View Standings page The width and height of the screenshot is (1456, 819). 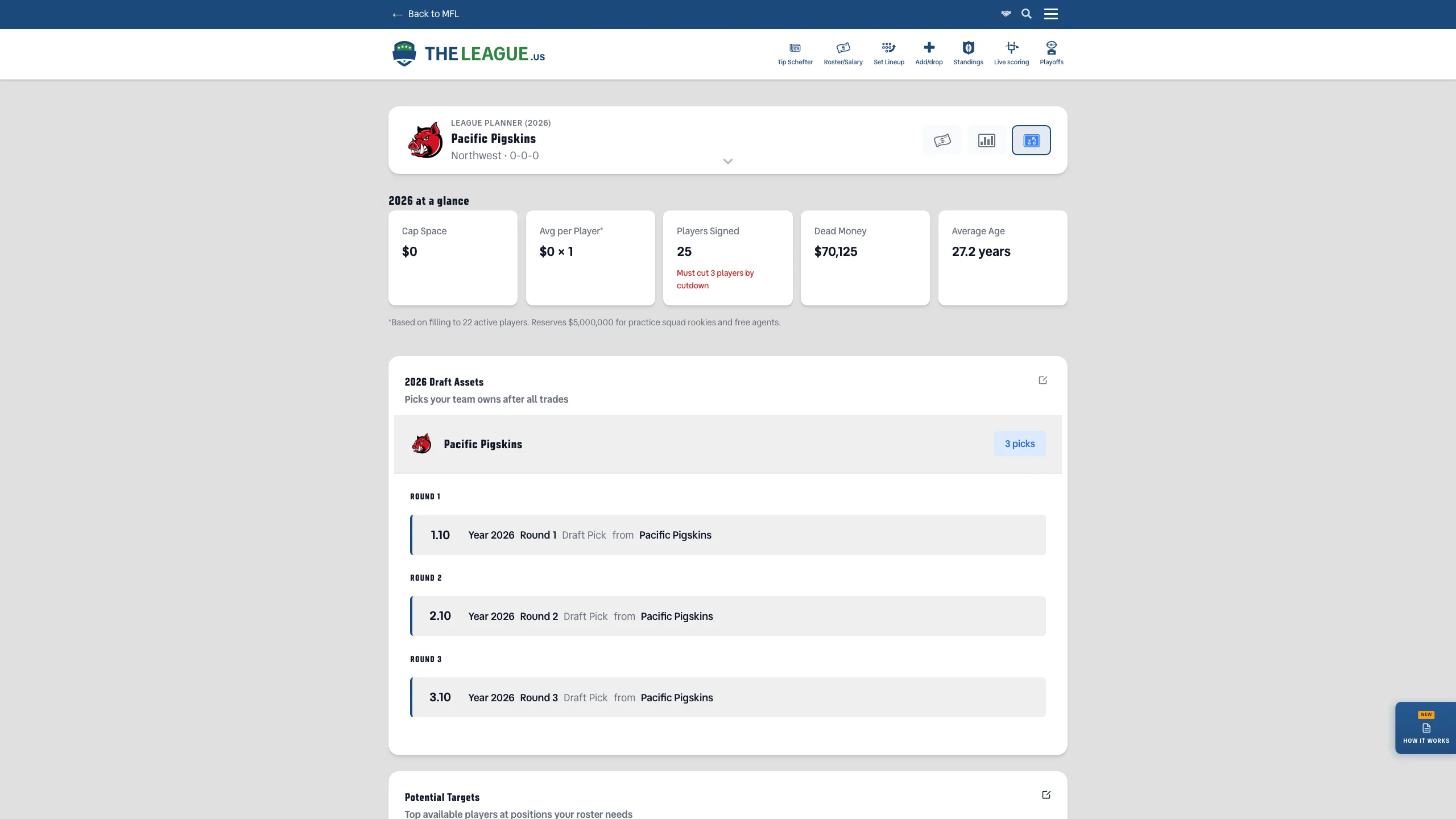click(968, 53)
